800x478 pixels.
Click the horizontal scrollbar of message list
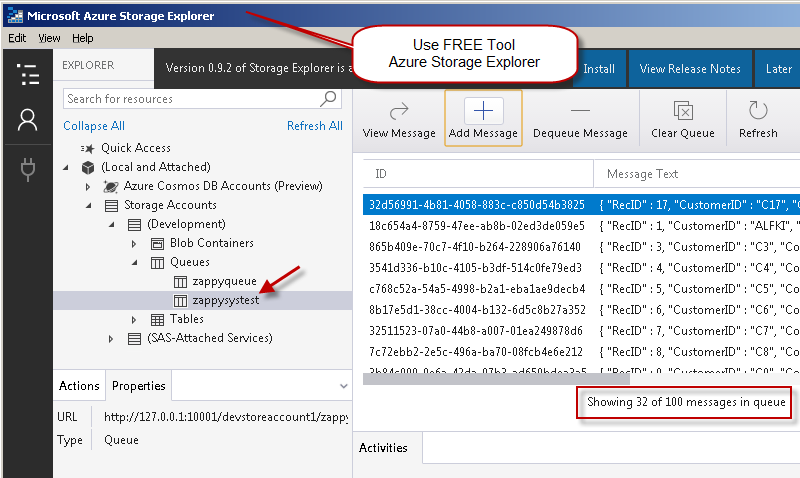click(x=496, y=379)
